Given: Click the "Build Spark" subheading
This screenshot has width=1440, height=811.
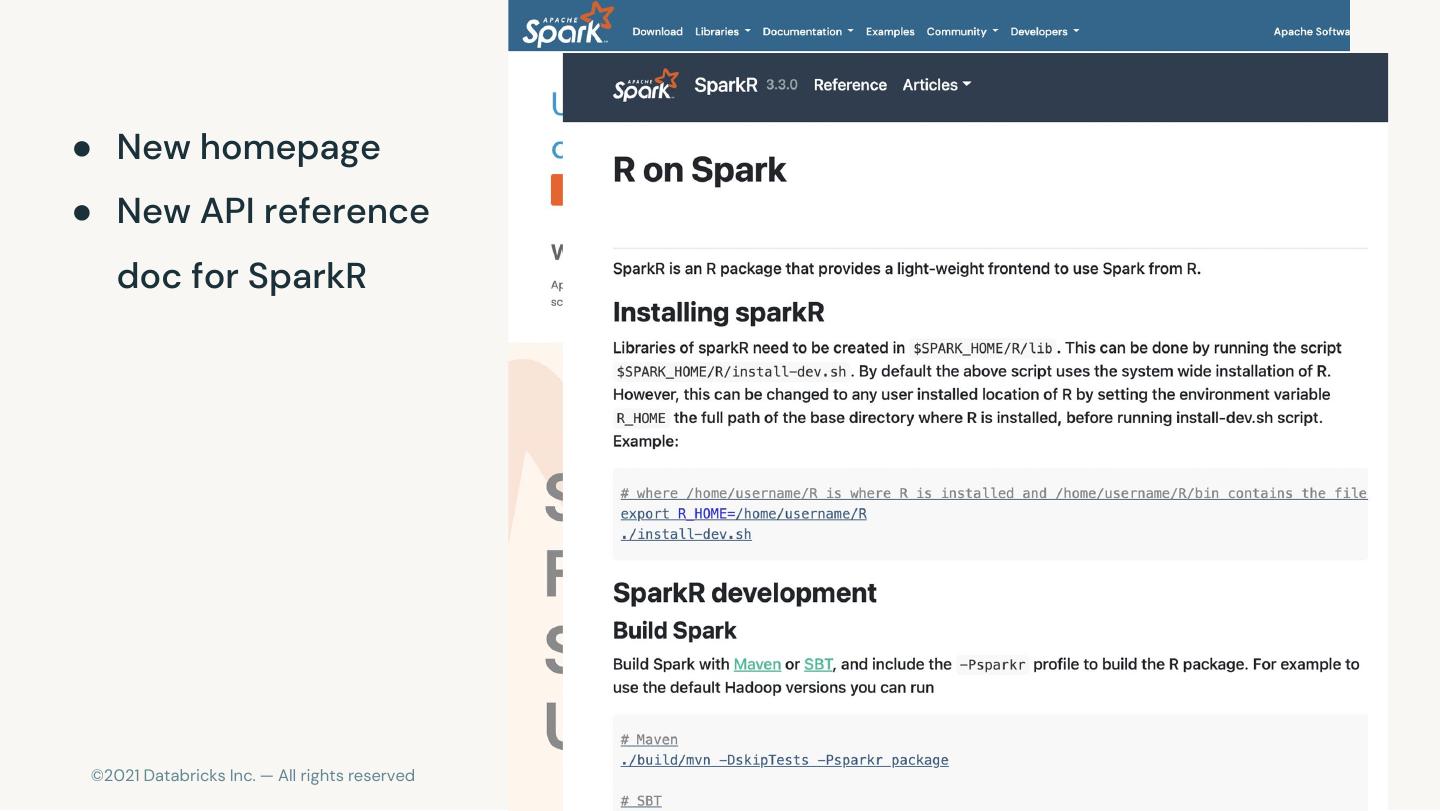Looking at the screenshot, I should click(674, 631).
